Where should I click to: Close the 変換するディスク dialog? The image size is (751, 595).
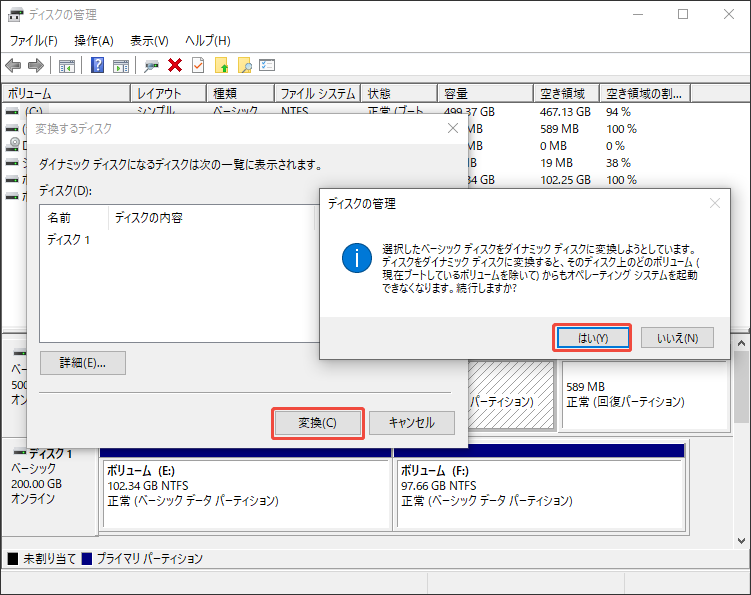(453, 128)
